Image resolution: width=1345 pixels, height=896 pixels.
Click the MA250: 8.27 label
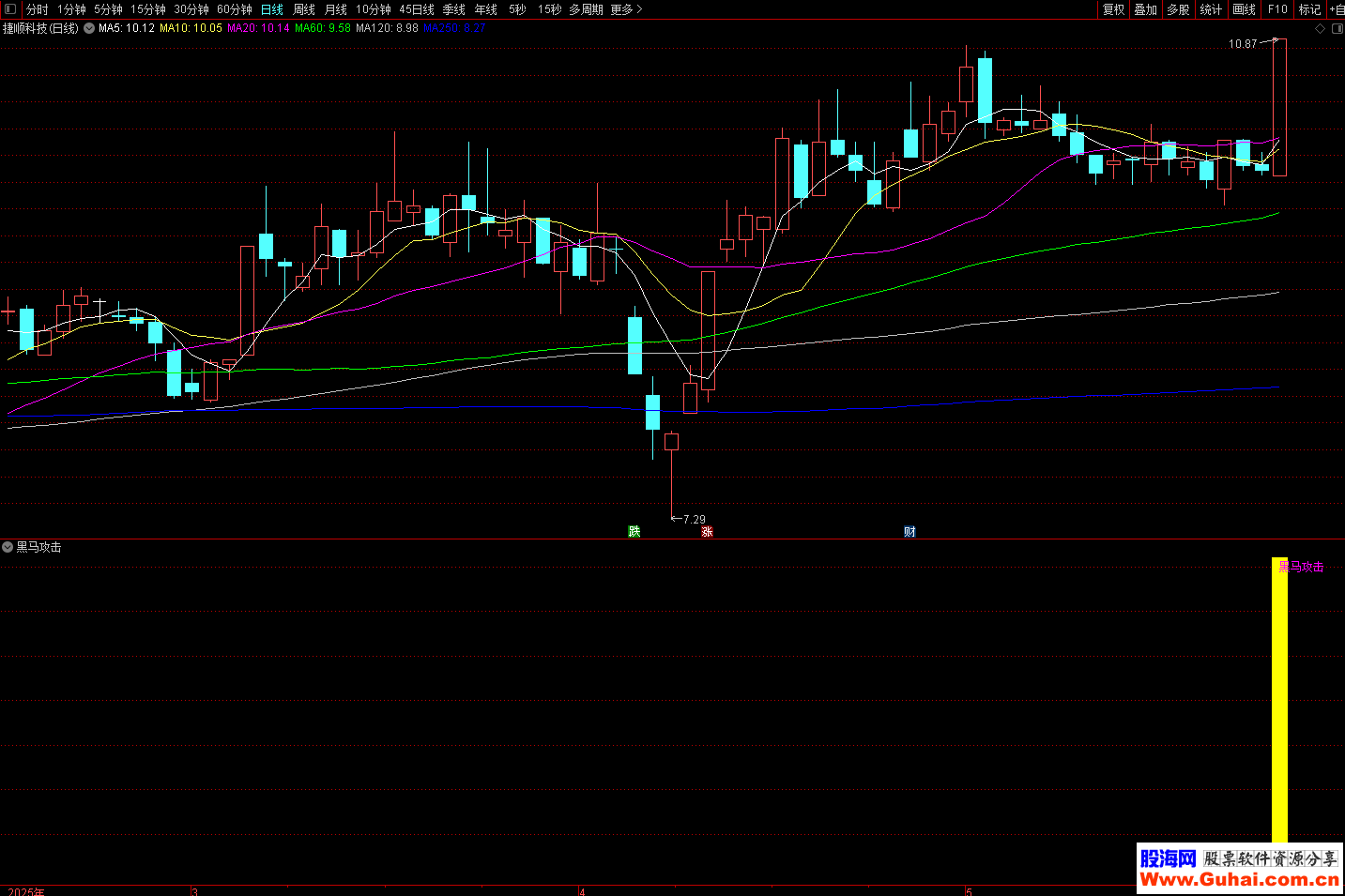pyautogui.click(x=454, y=28)
